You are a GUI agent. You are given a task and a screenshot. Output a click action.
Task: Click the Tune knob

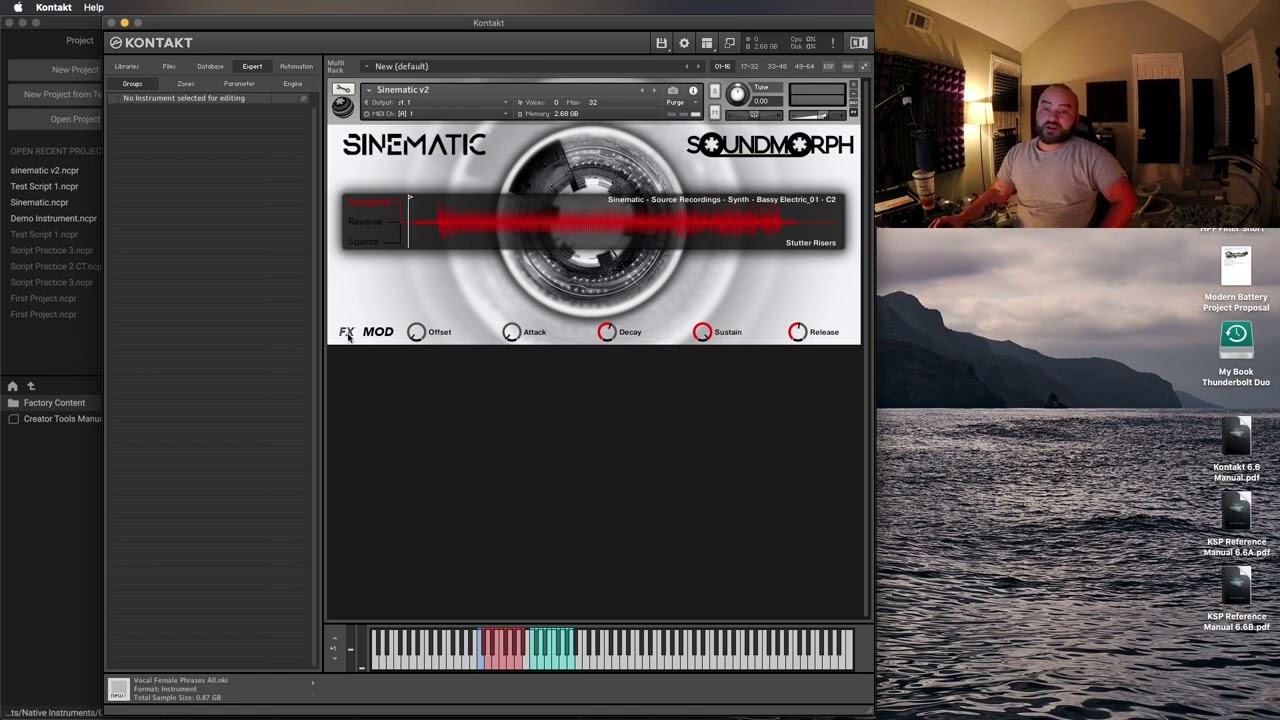[737, 94]
